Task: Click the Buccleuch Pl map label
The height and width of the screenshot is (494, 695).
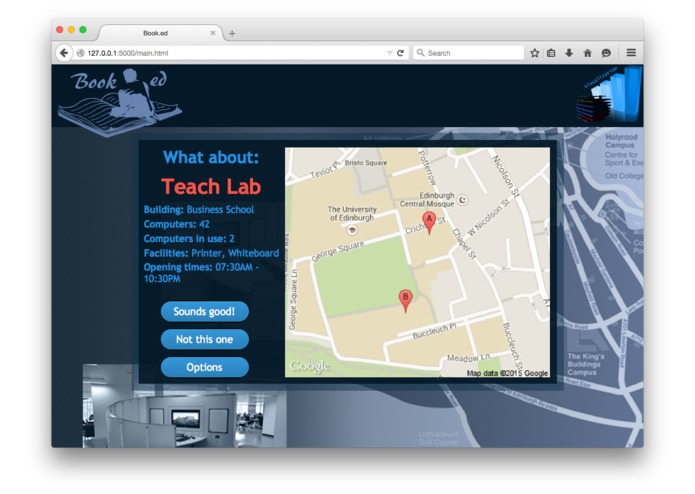Action: [x=434, y=331]
